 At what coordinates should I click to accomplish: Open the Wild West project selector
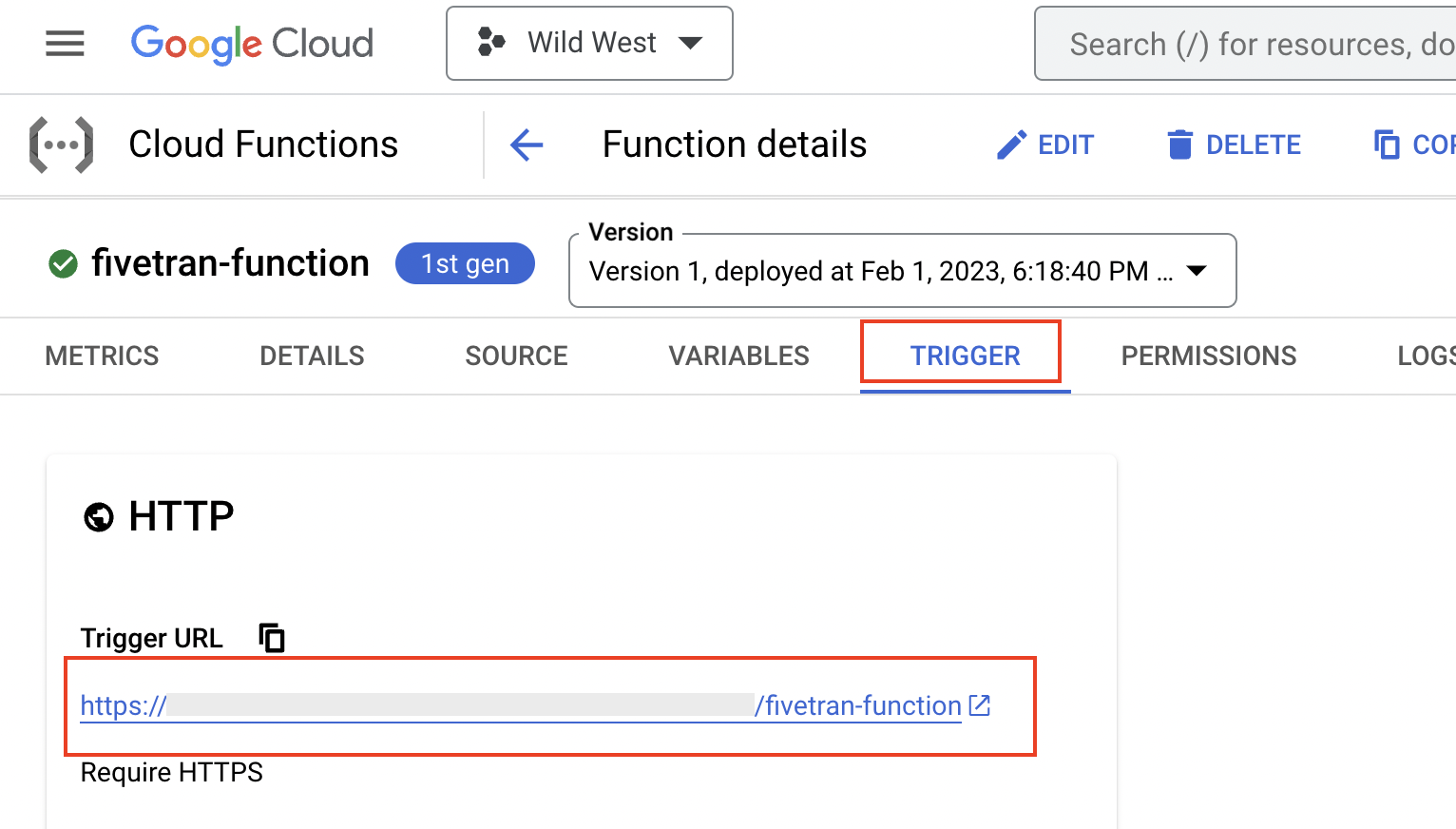[x=589, y=44]
